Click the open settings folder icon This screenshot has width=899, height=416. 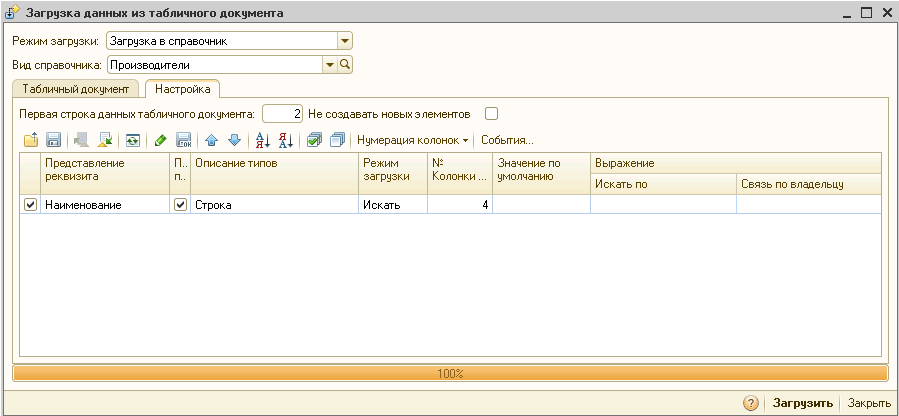[31, 140]
